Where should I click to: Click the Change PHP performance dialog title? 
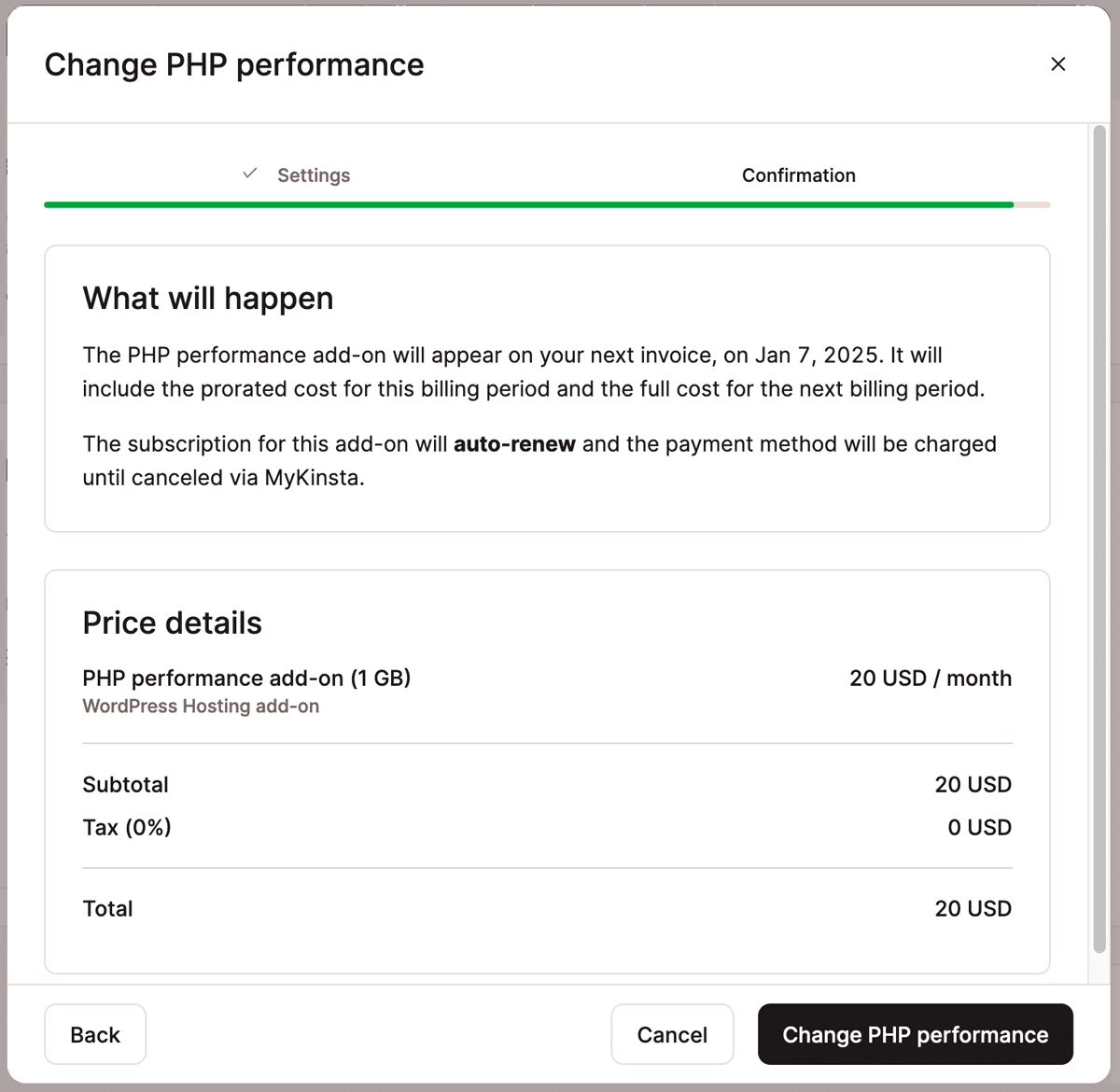(x=234, y=64)
